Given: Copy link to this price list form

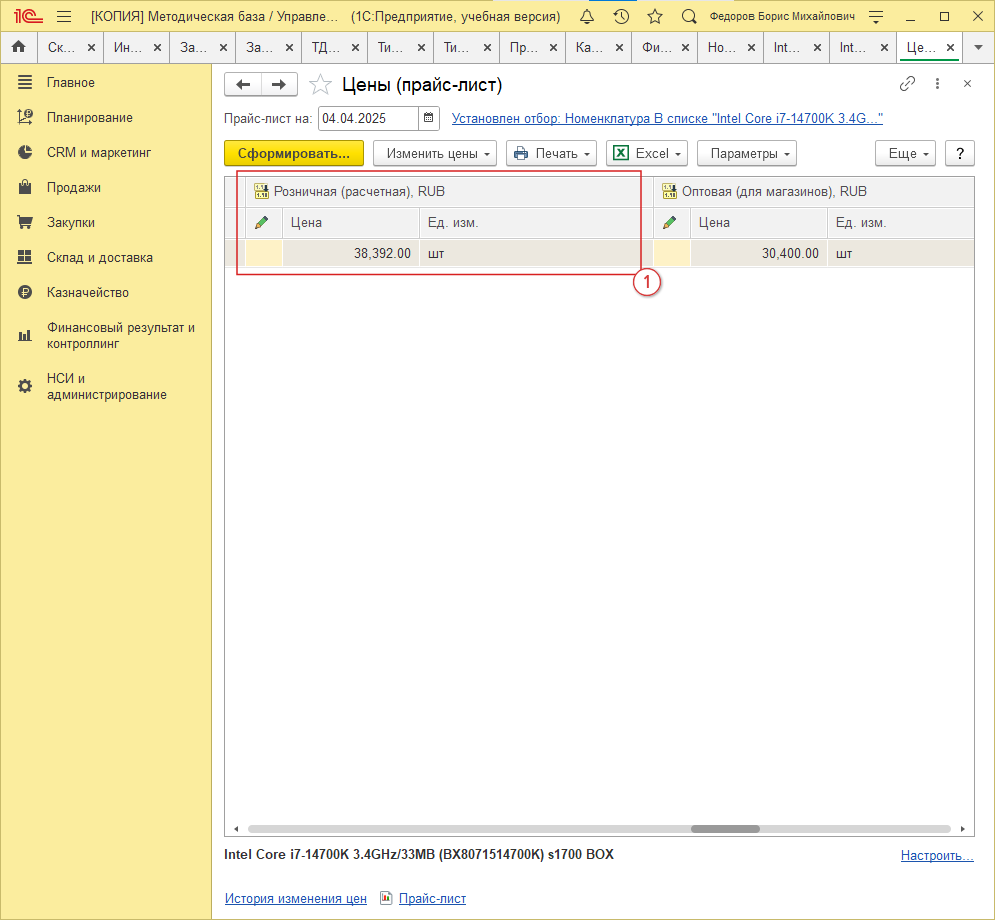Looking at the screenshot, I should coord(907,84).
